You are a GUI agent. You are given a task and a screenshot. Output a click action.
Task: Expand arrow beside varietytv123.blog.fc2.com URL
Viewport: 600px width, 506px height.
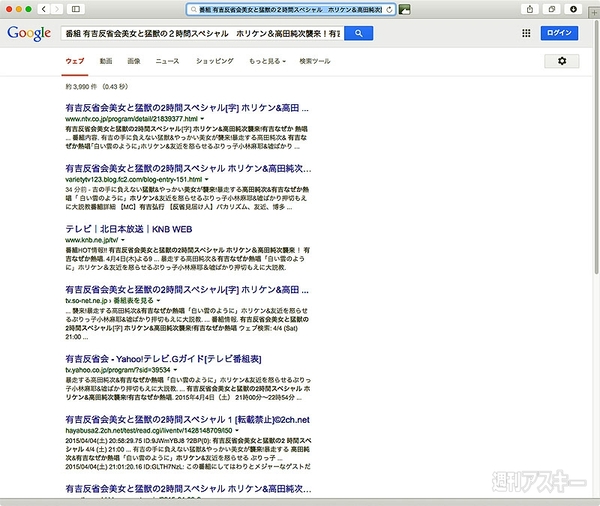tap(207, 180)
